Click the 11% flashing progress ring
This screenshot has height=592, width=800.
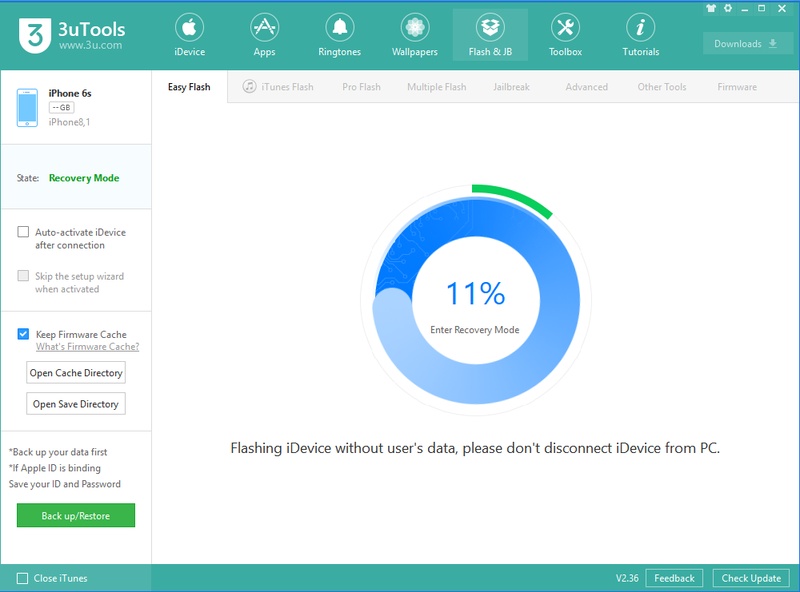pos(476,300)
